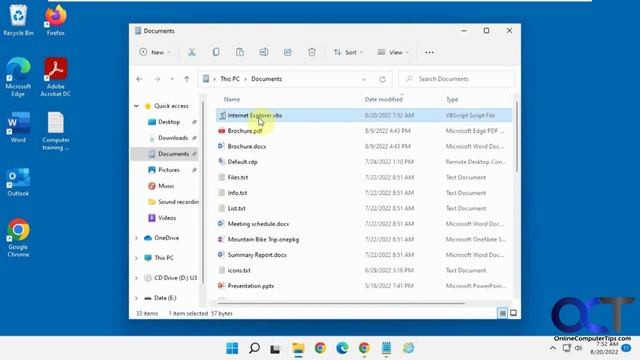The image size is (640, 360).
Task: Open the Sort dropdown
Action: click(348, 52)
